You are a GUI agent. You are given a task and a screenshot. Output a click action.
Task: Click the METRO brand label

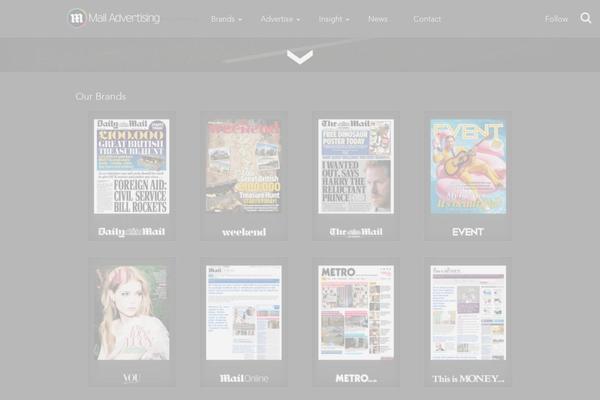pos(356,378)
